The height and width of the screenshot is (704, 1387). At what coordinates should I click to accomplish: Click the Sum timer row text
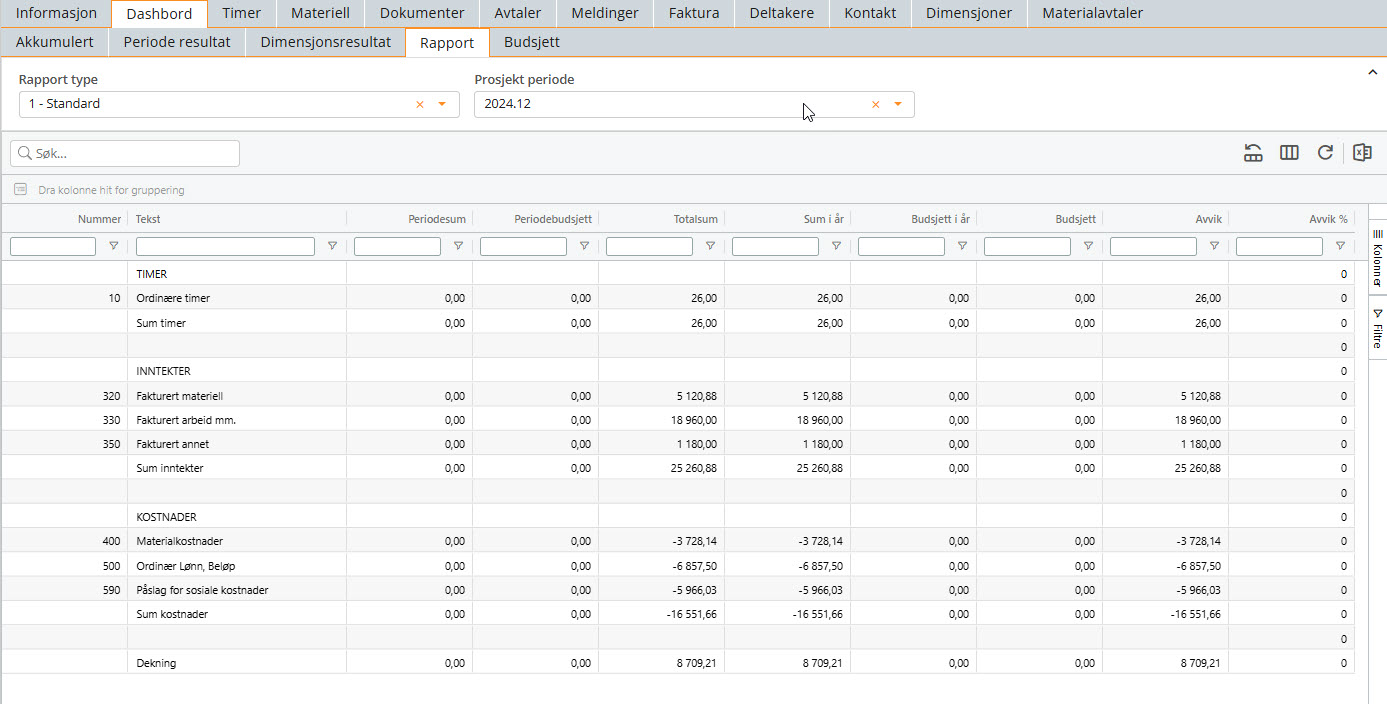[x=161, y=323]
